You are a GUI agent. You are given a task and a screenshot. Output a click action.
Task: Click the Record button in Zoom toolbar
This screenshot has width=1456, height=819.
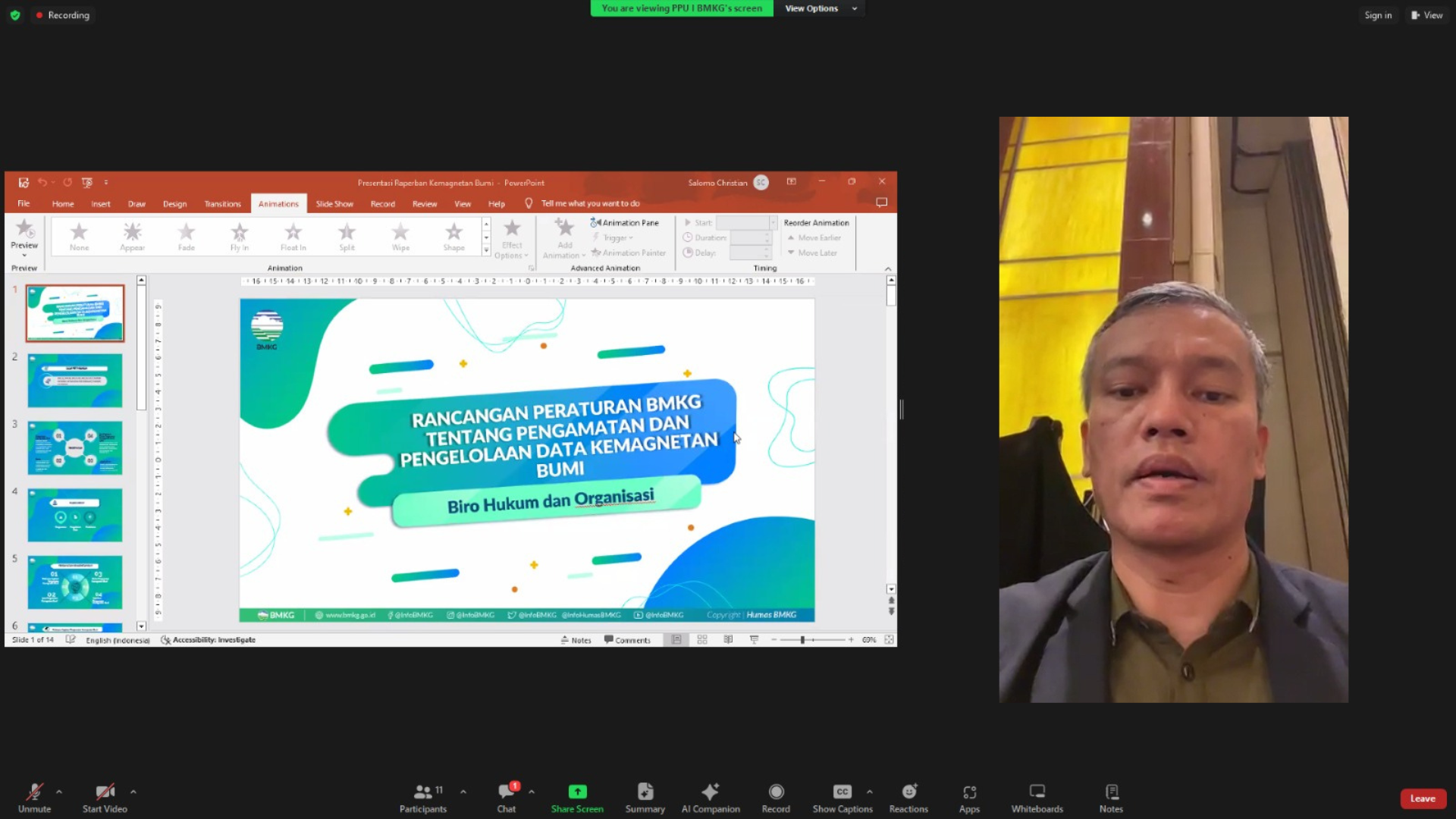coord(776,799)
